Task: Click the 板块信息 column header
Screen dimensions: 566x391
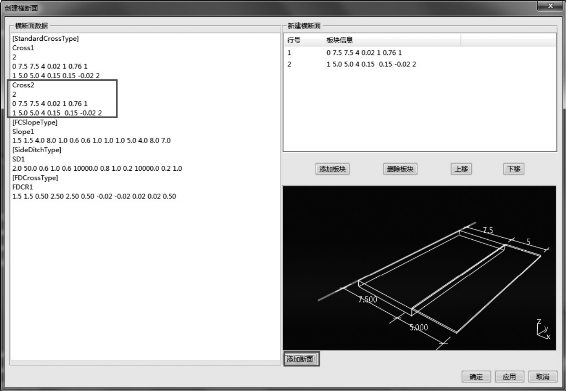Action: point(339,40)
